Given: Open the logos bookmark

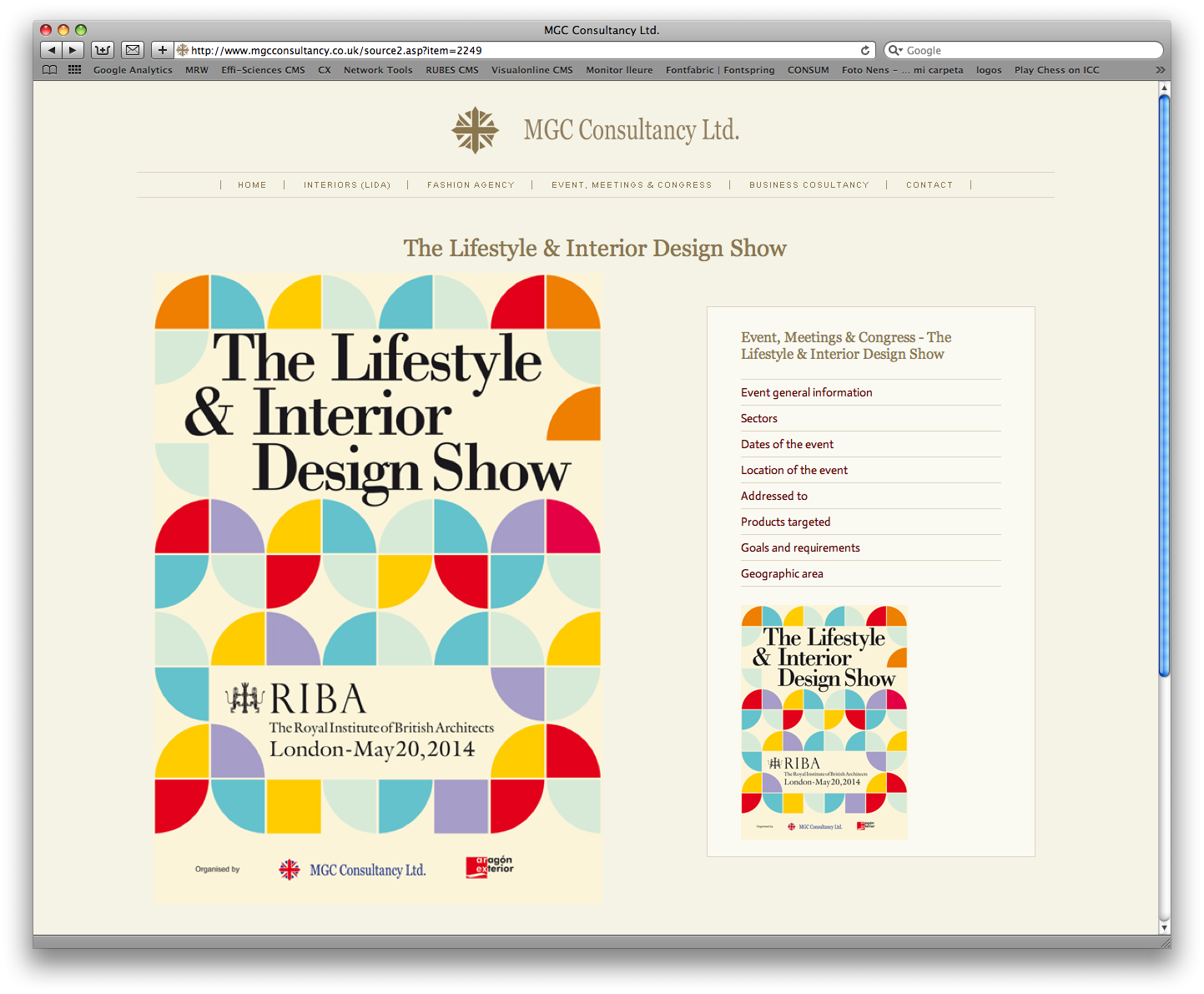Looking at the screenshot, I should coord(989,70).
